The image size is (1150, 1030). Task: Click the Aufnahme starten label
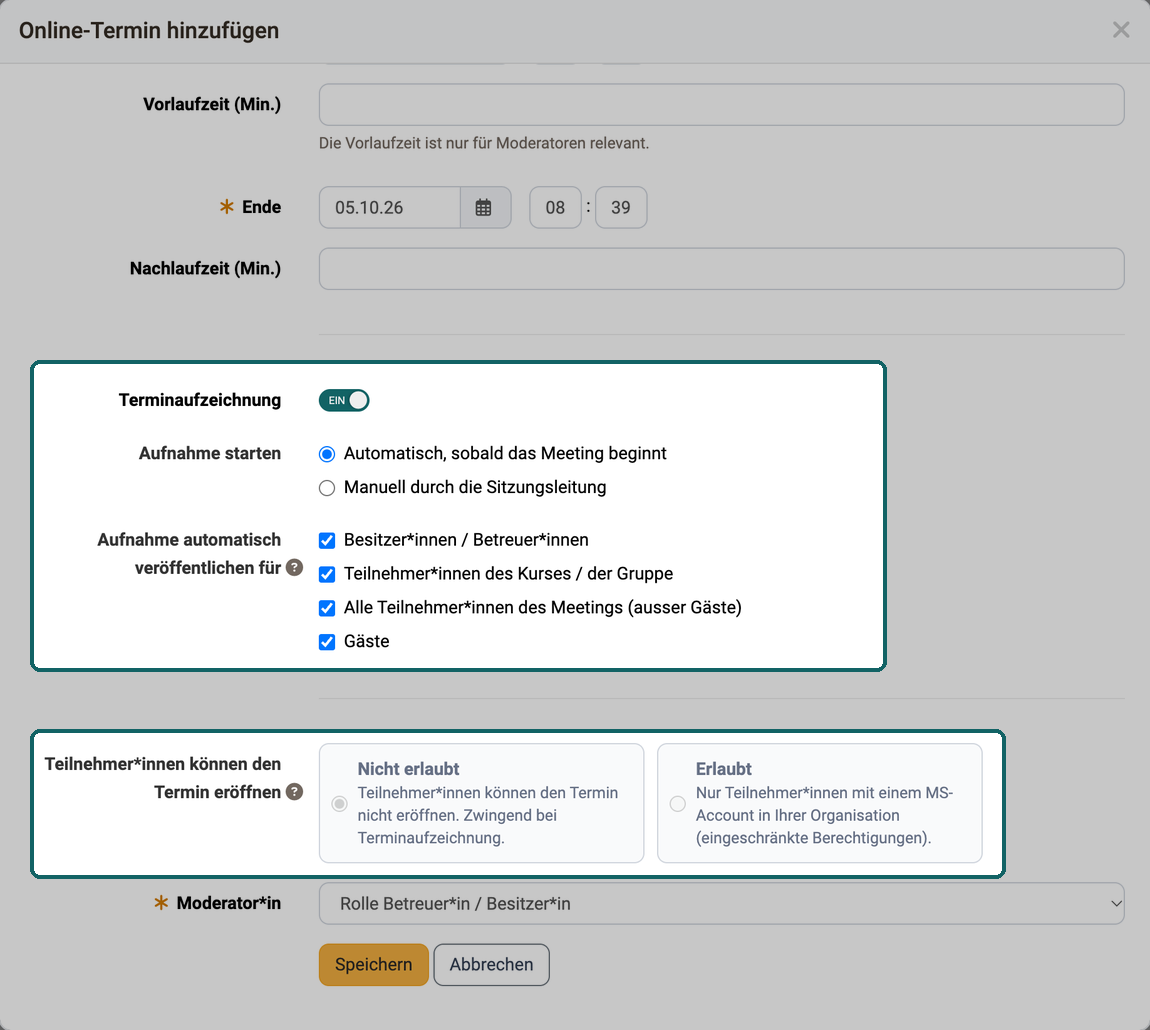point(210,453)
